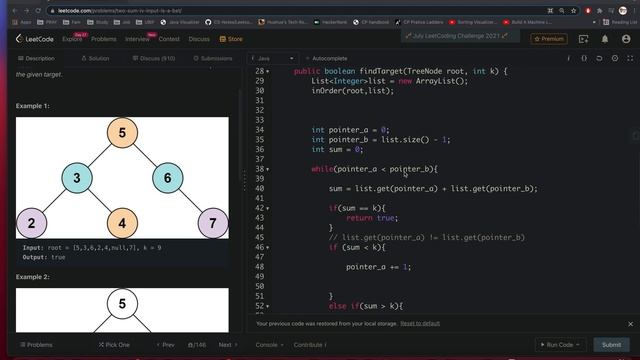Image resolution: width=640 pixels, height=360 pixels.
Task: Click line number 48 in the gutter
Action: click(x=260, y=267)
